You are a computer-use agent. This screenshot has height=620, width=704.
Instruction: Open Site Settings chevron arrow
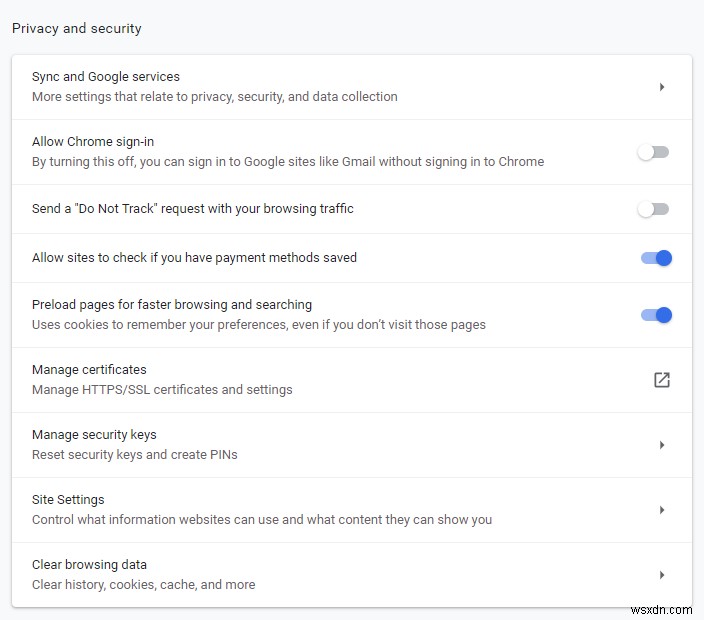662,510
